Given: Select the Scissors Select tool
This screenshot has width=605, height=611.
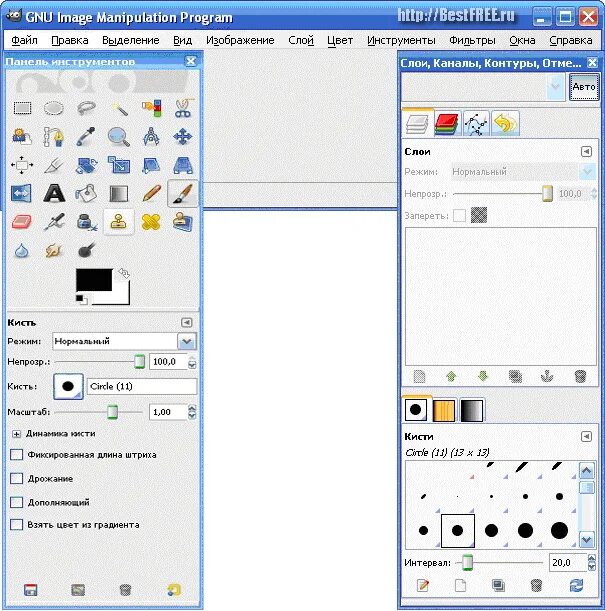Looking at the screenshot, I should click(183, 108).
